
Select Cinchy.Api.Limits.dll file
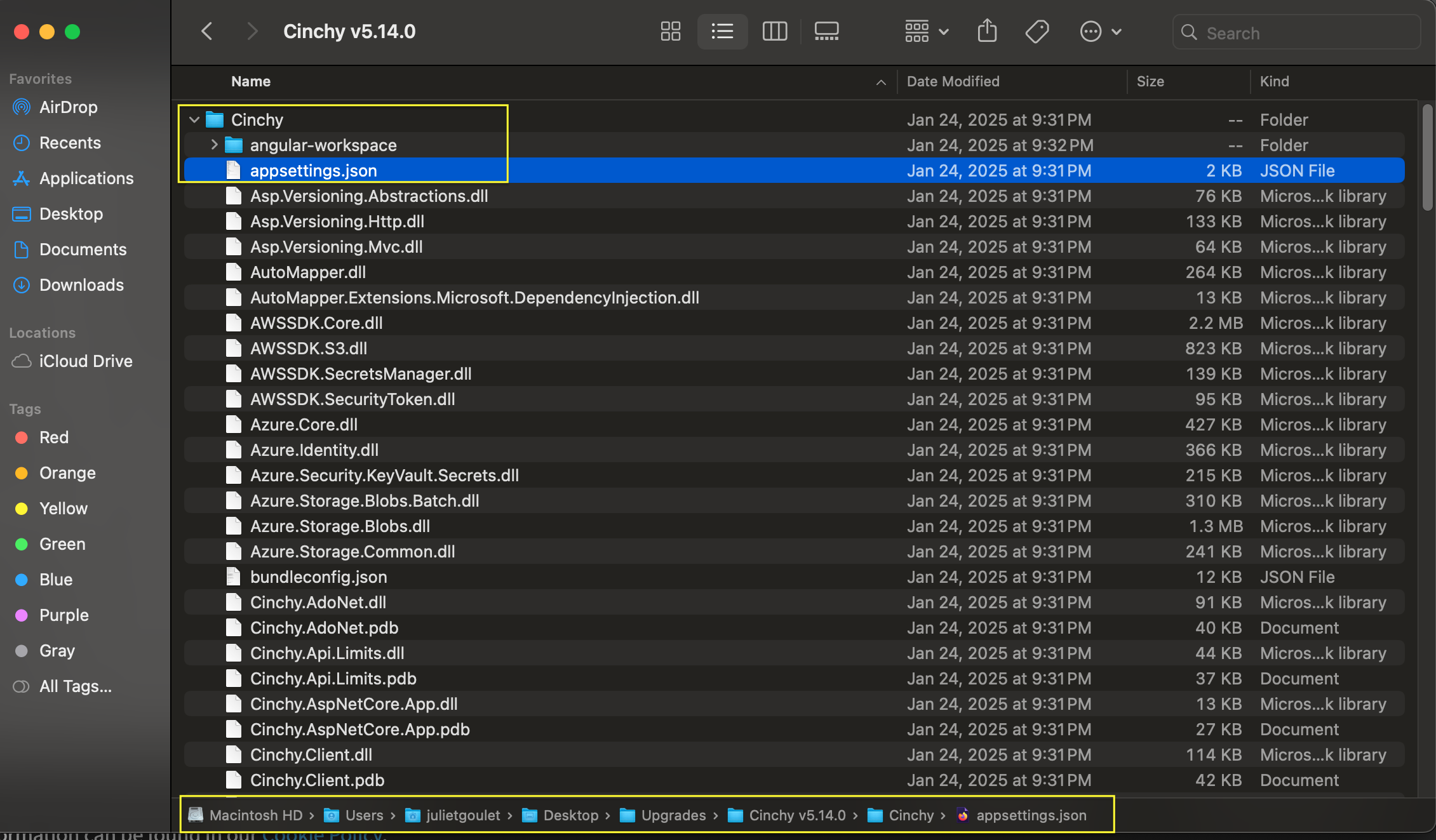[x=794, y=653]
